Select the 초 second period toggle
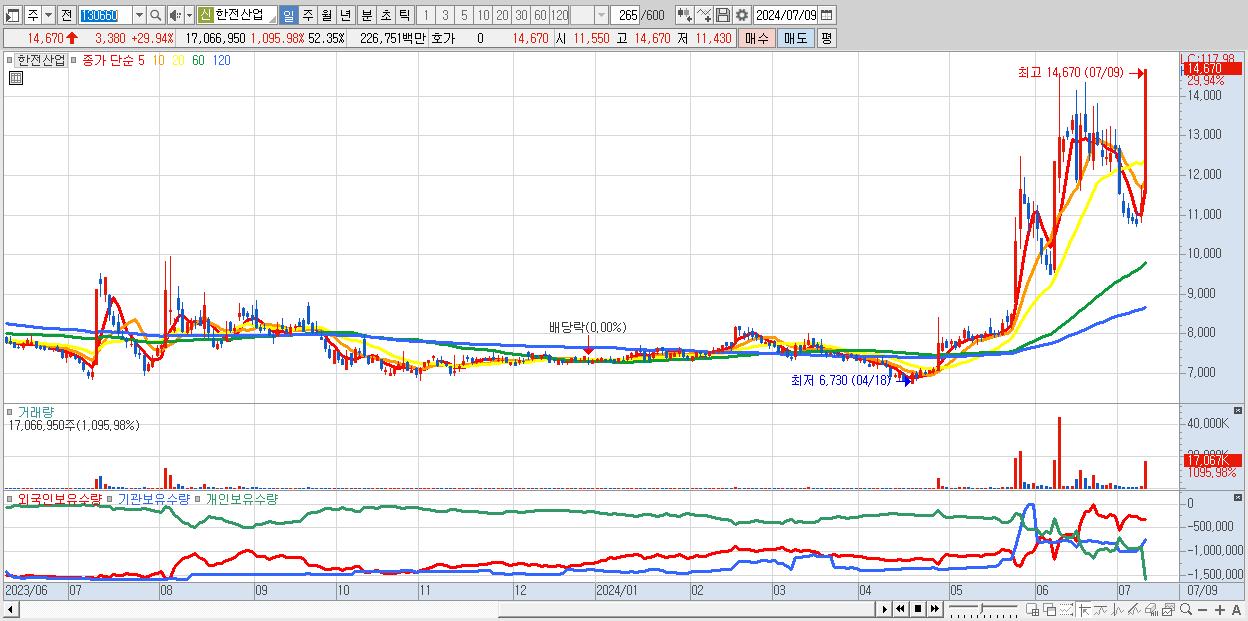This screenshot has height=621, width=1248. 385,15
